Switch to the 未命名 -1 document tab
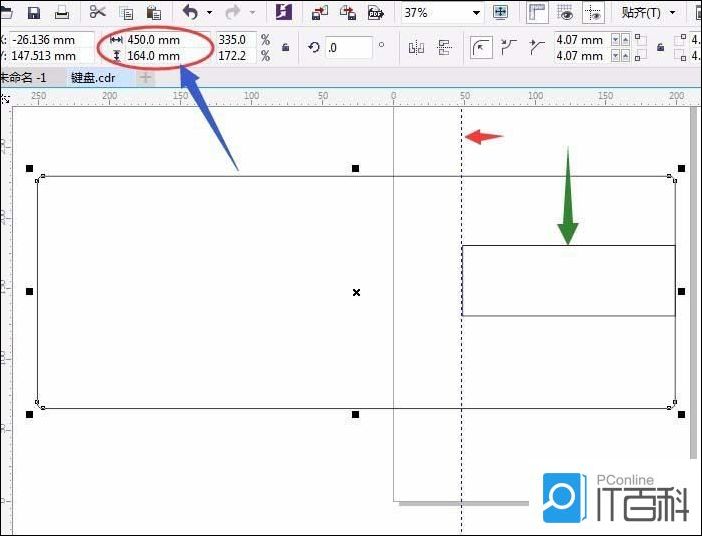This screenshot has height=536, width=702. click(x=31, y=78)
